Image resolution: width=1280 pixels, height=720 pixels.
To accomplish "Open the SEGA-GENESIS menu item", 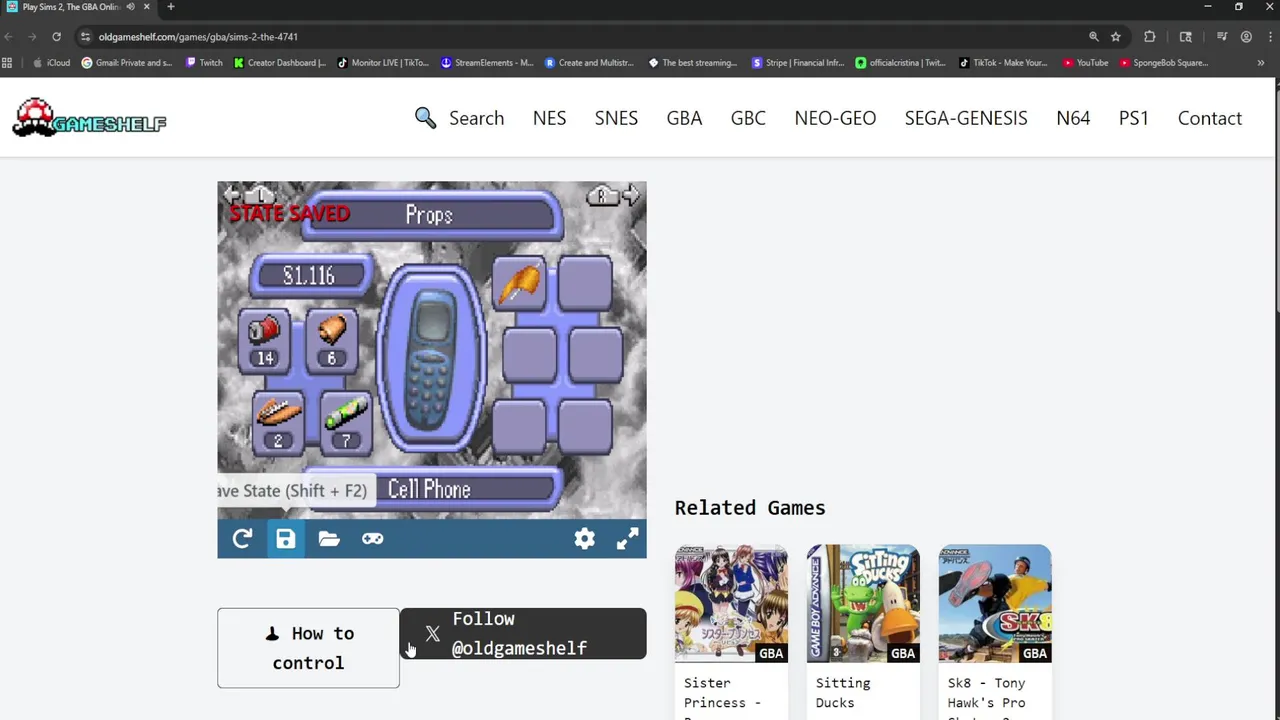I will 966,118.
